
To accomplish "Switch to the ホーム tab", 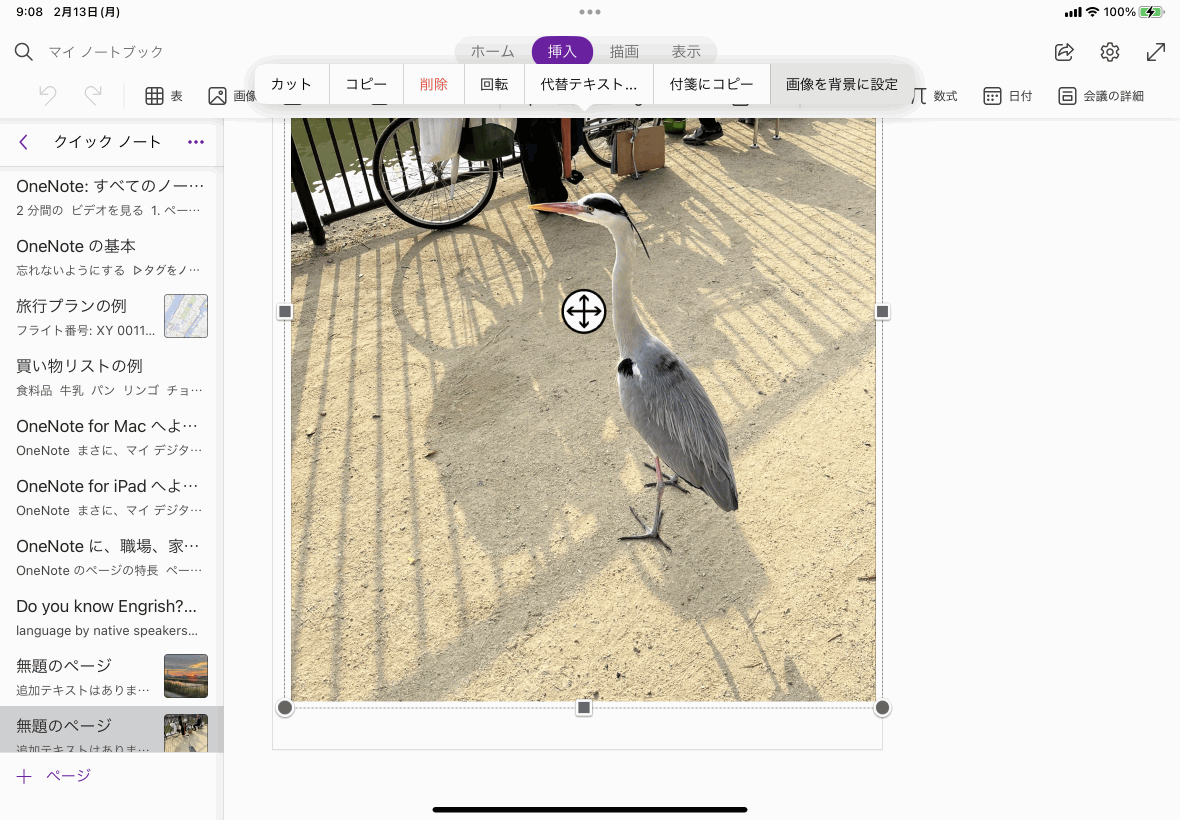I will (x=493, y=52).
